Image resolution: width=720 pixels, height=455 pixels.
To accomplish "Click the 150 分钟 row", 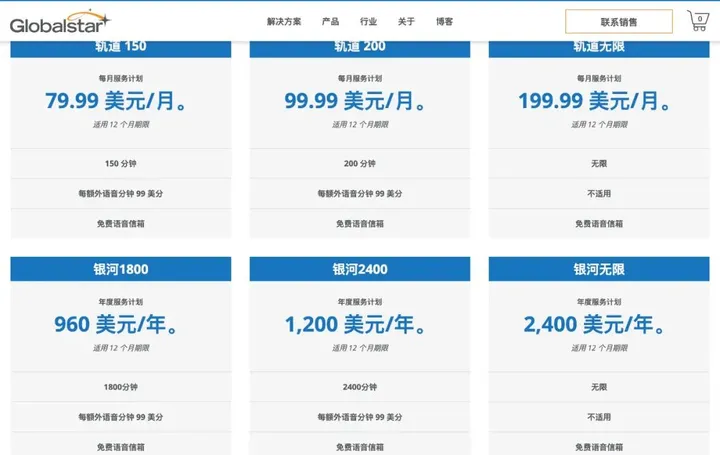I will click(121, 163).
